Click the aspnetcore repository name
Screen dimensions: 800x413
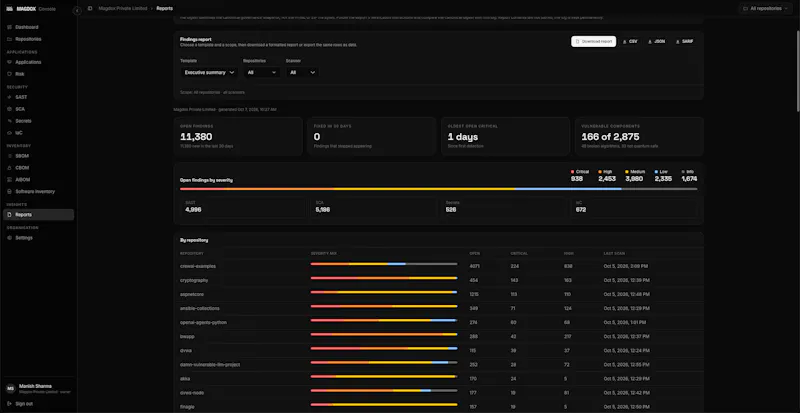pos(192,295)
